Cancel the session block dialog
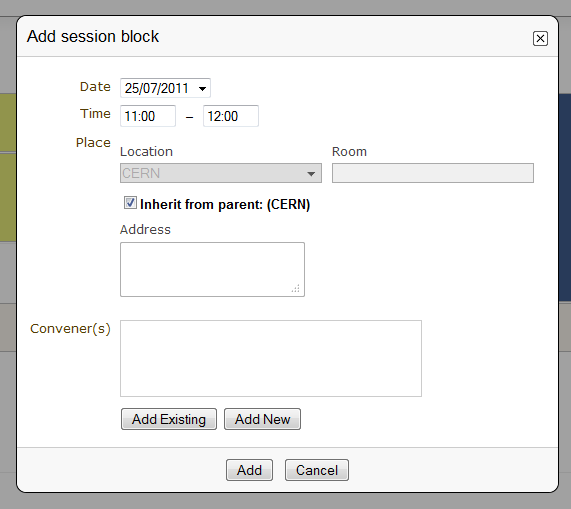 tap(317, 470)
